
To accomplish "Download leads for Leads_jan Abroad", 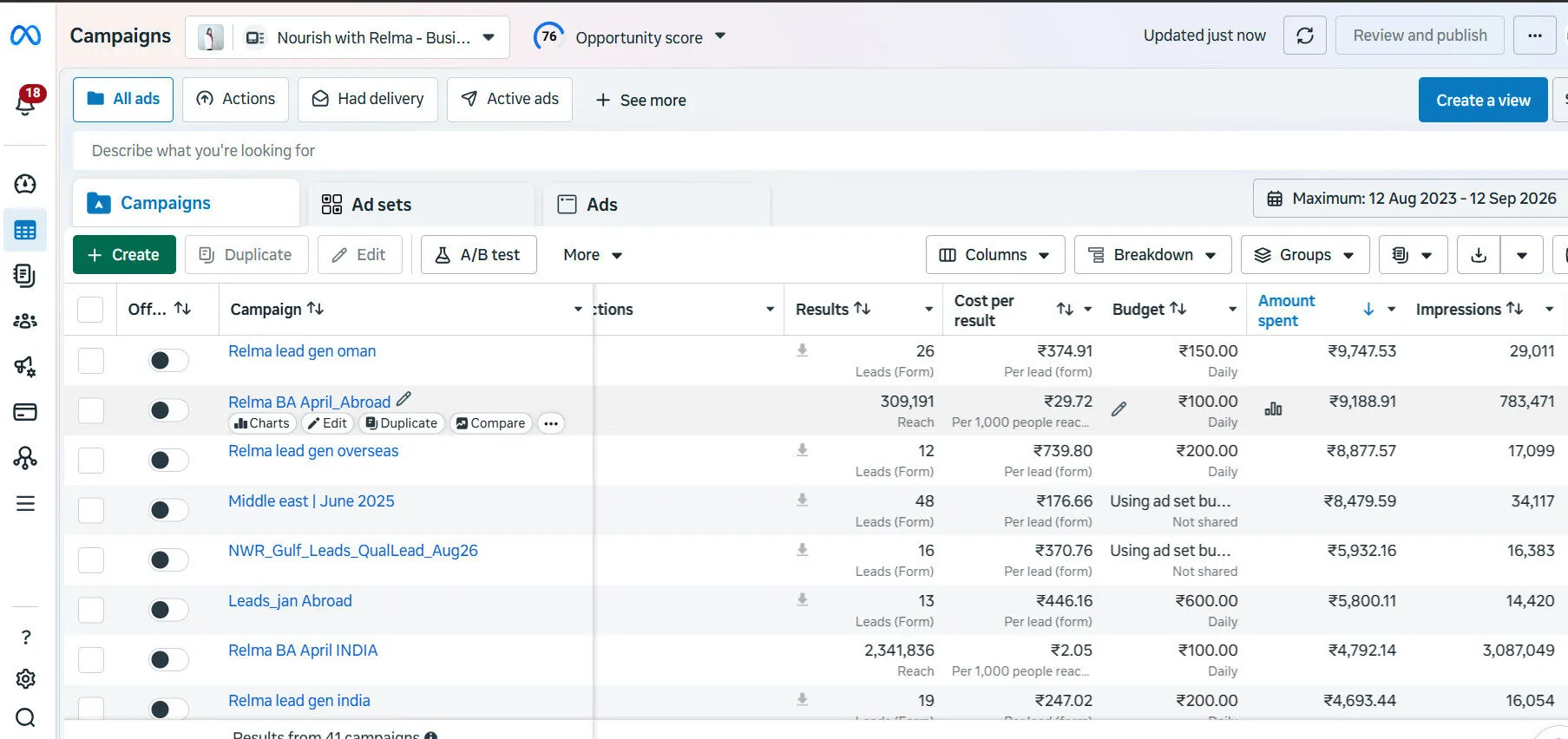I will (803, 600).
